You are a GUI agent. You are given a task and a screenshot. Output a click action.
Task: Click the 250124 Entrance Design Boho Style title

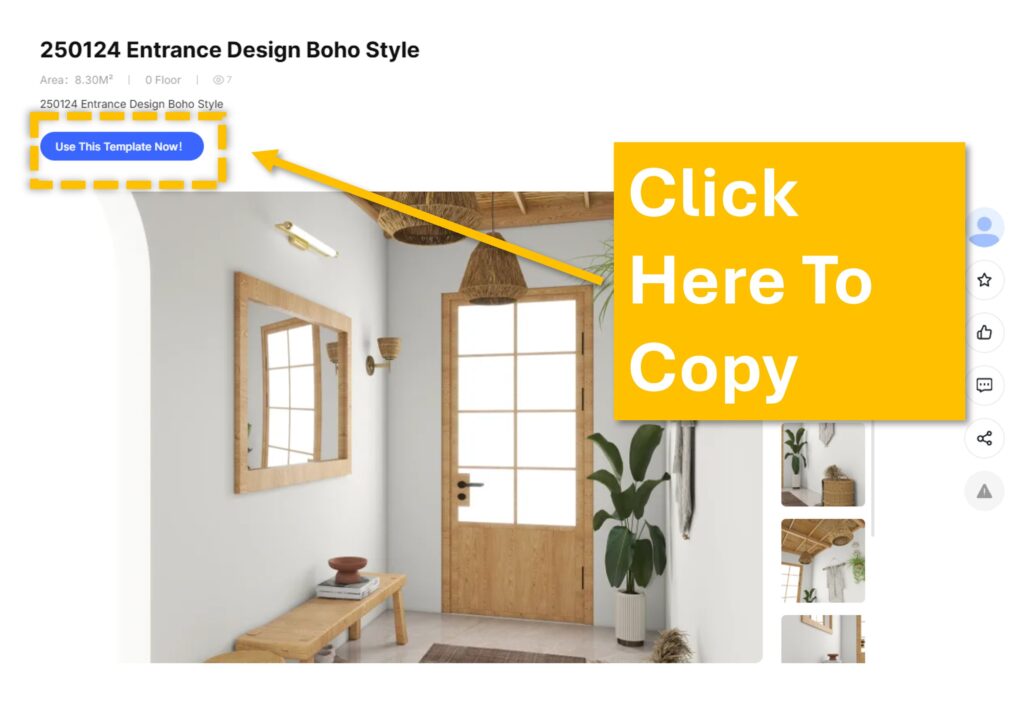click(229, 50)
